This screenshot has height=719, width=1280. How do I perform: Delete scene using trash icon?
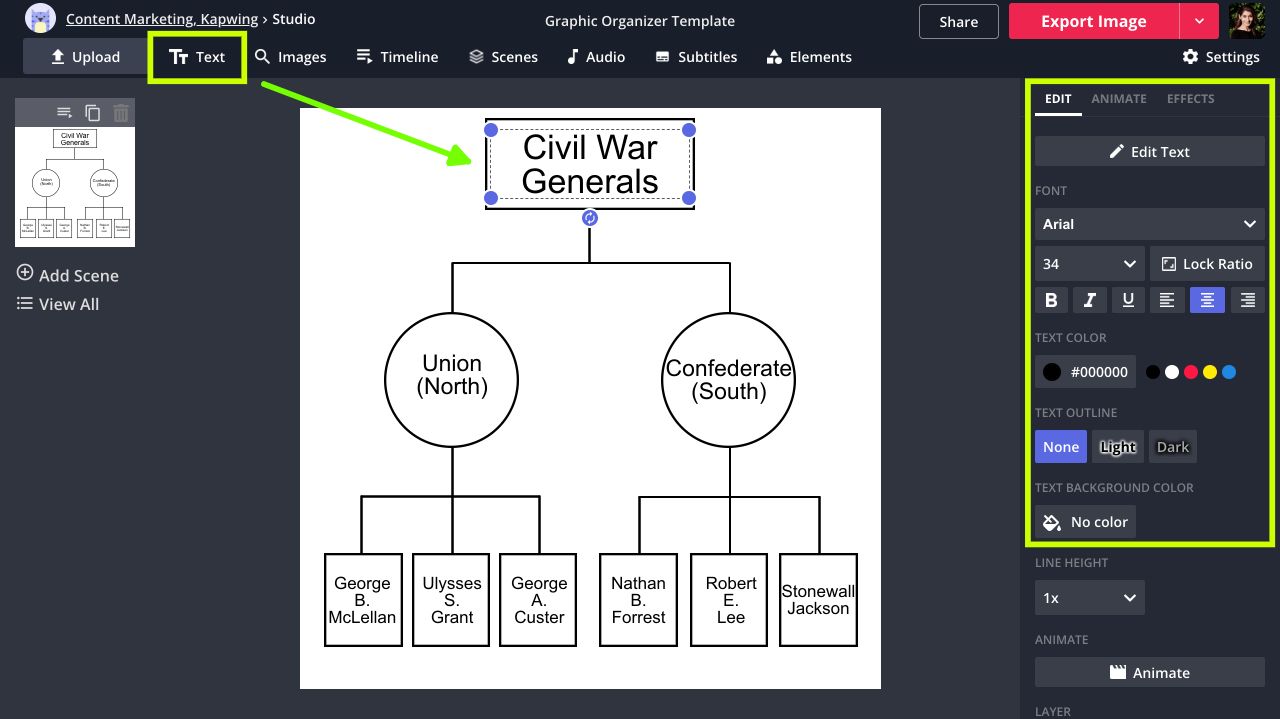(121, 113)
